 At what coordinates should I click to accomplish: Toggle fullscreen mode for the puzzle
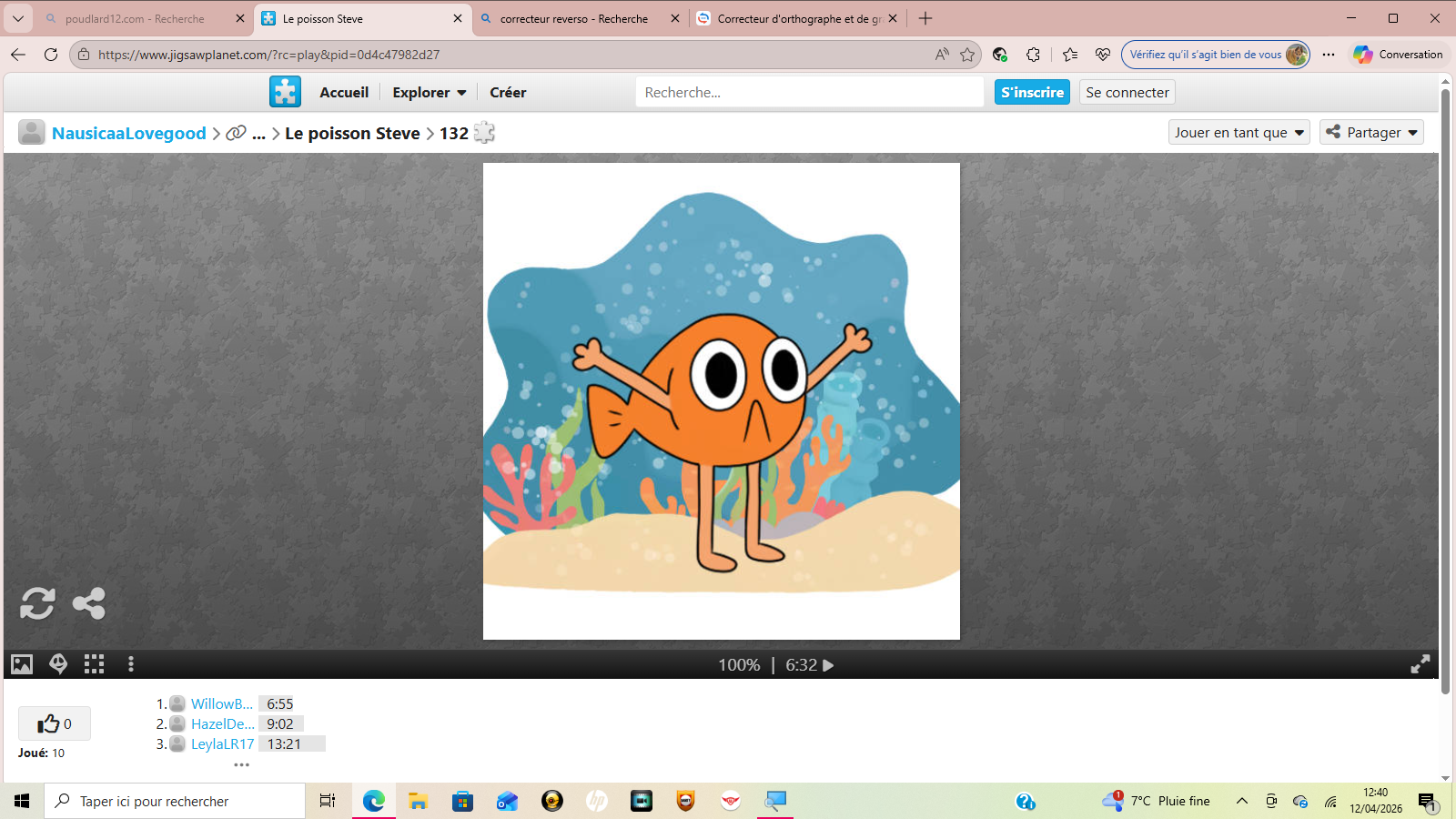[1420, 664]
